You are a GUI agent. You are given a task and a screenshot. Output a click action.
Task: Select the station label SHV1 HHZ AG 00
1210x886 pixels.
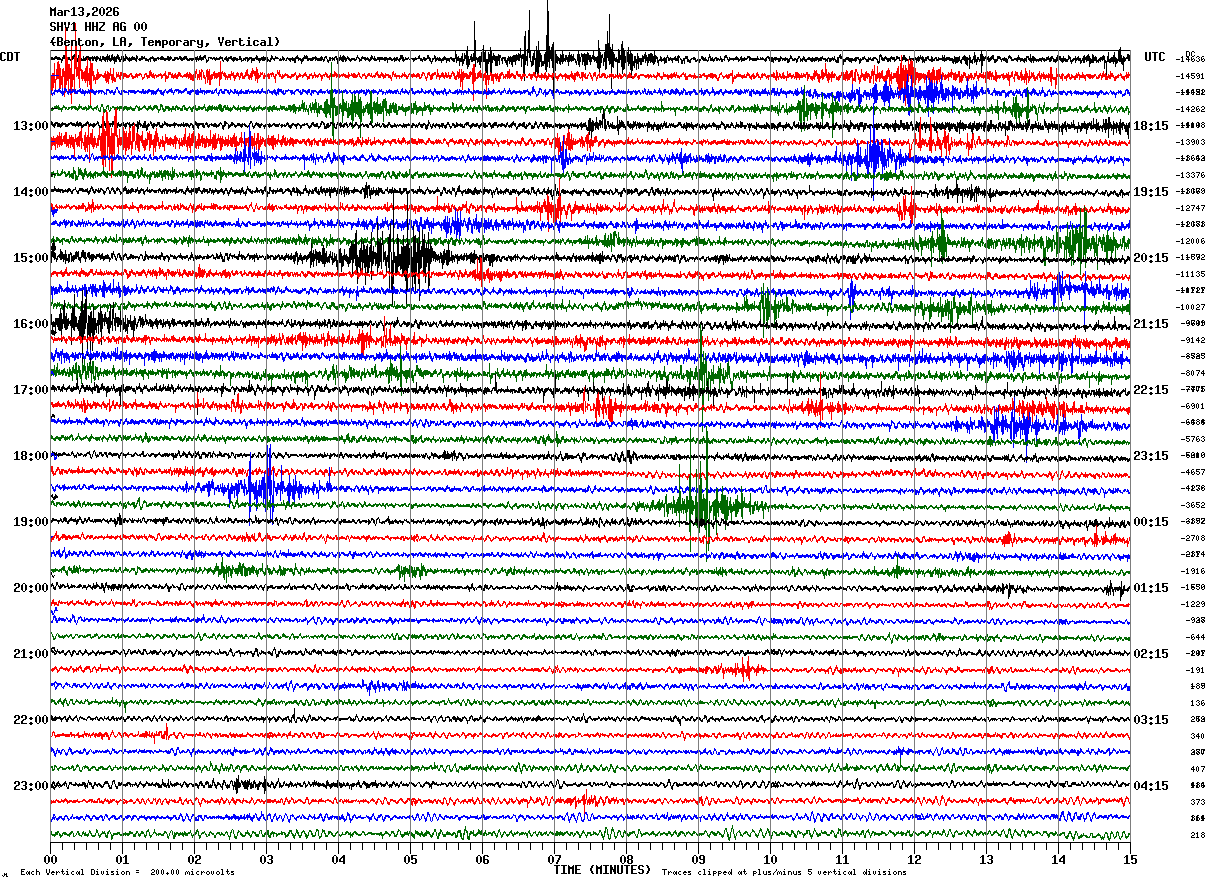click(x=98, y=27)
